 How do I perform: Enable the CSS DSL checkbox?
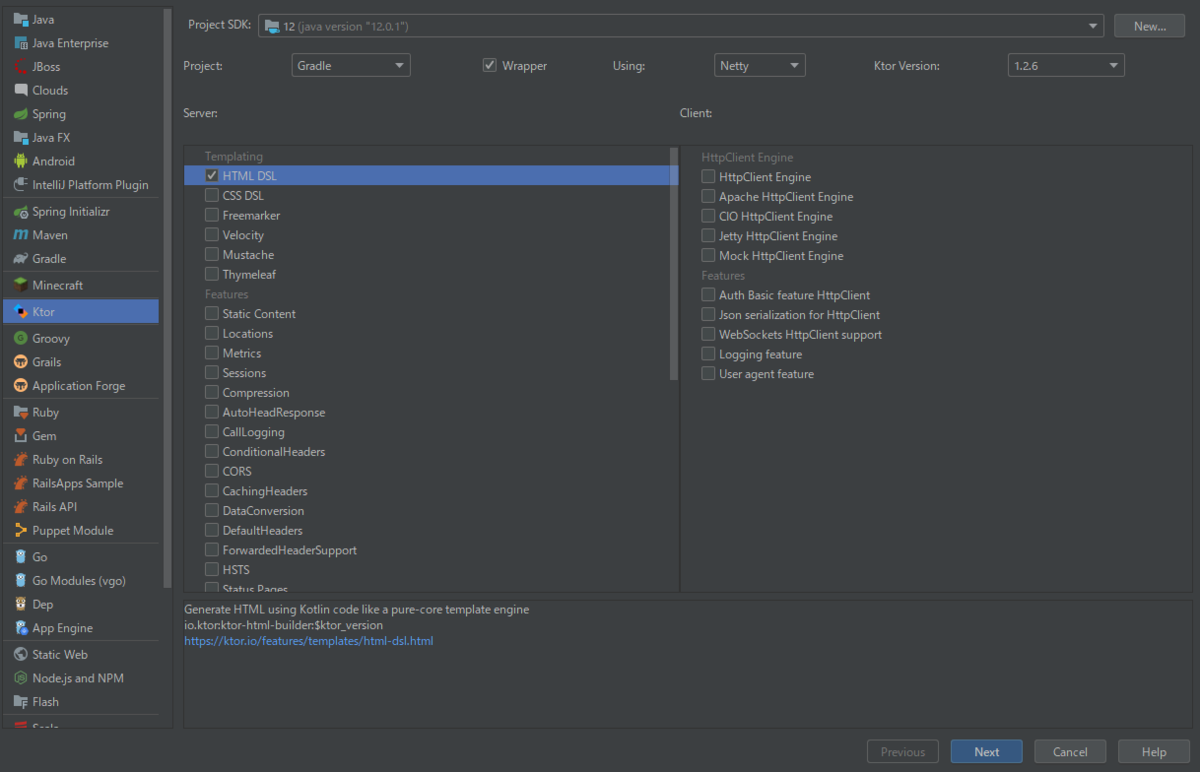(212, 195)
